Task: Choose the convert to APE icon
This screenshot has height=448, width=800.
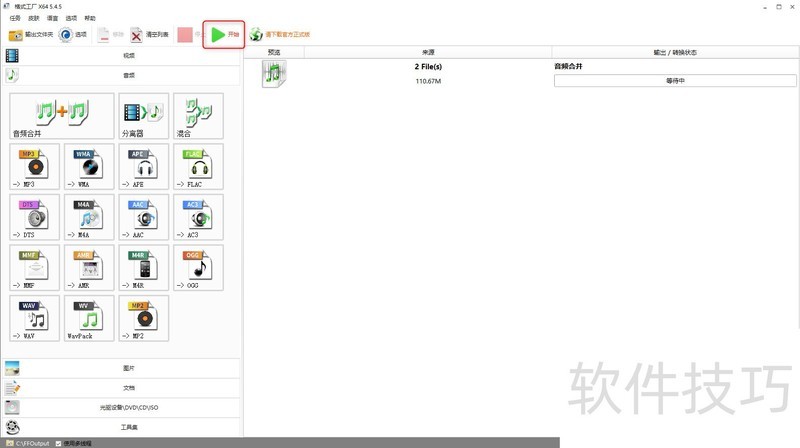Action: [x=144, y=166]
